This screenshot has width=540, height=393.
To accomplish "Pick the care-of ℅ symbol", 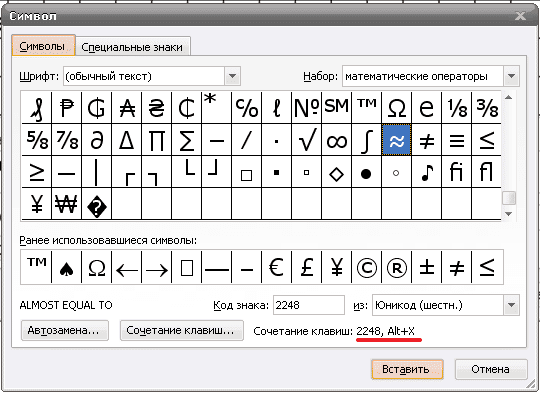I will click(247, 108).
